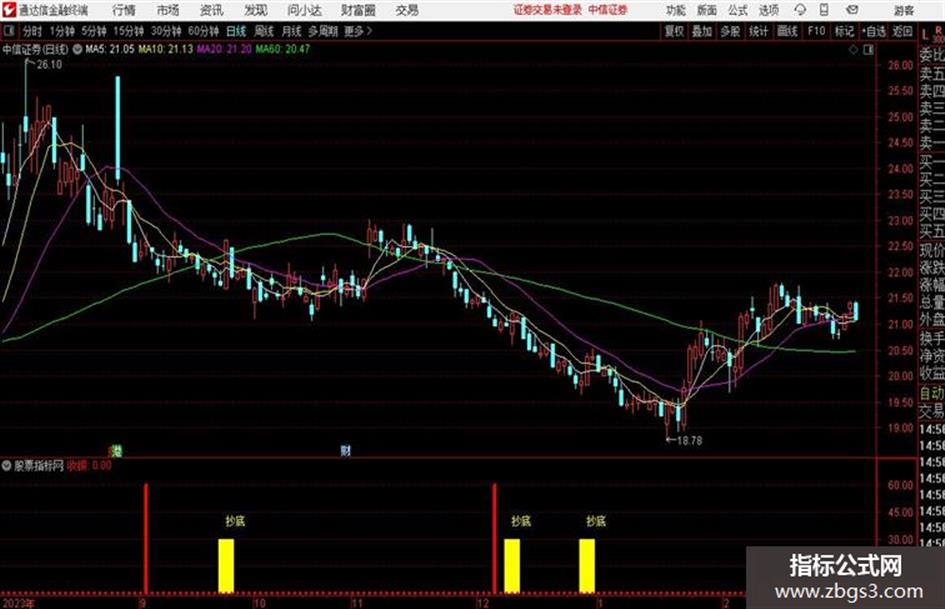Switch to 60分钟 period
Viewport: 945px width, 609px height.
coord(204,31)
